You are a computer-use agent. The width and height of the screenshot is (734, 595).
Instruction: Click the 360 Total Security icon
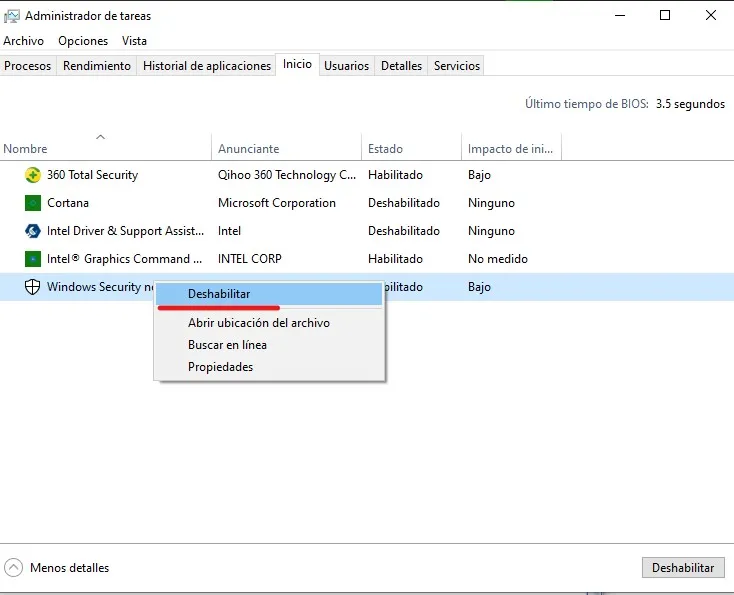pyautogui.click(x=32, y=175)
